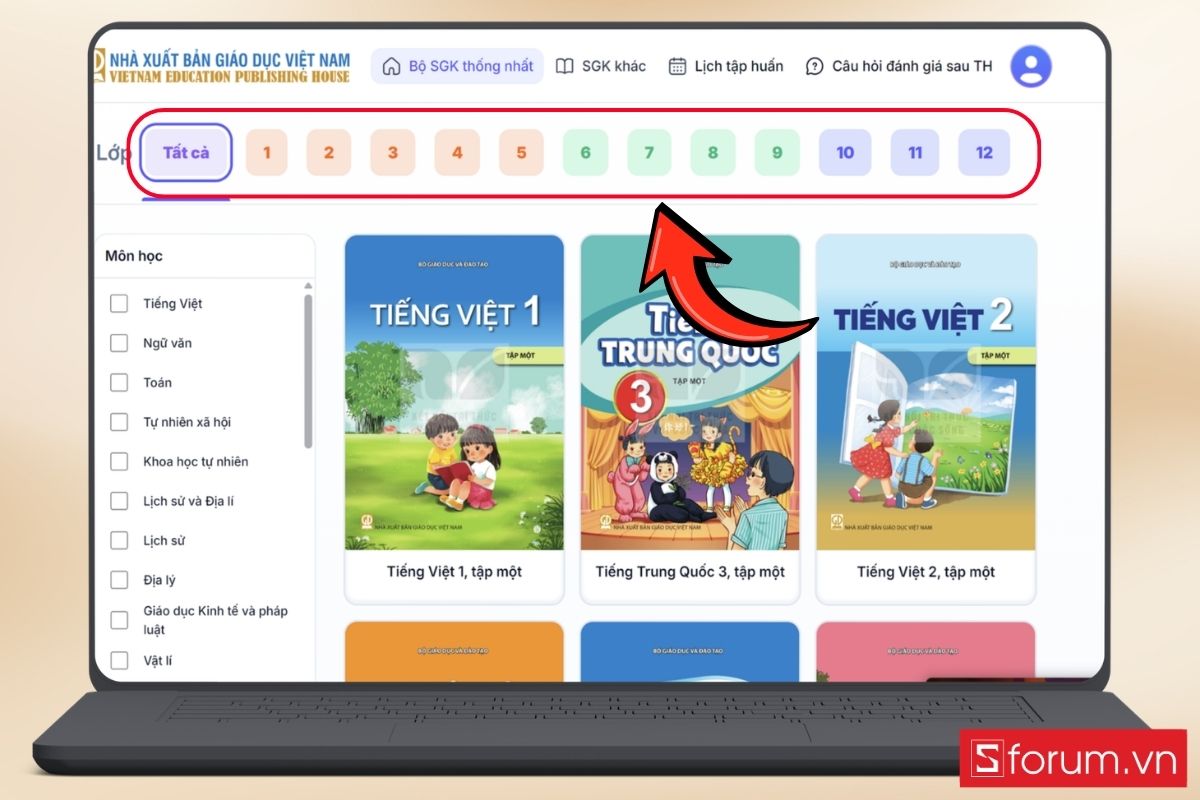Switch to the SGK khác tab
Screen dimensions: 1200x800
click(601, 66)
